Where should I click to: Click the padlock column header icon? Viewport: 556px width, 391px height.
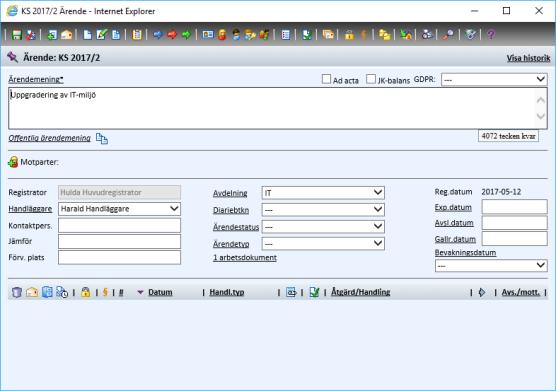click(x=85, y=292)
